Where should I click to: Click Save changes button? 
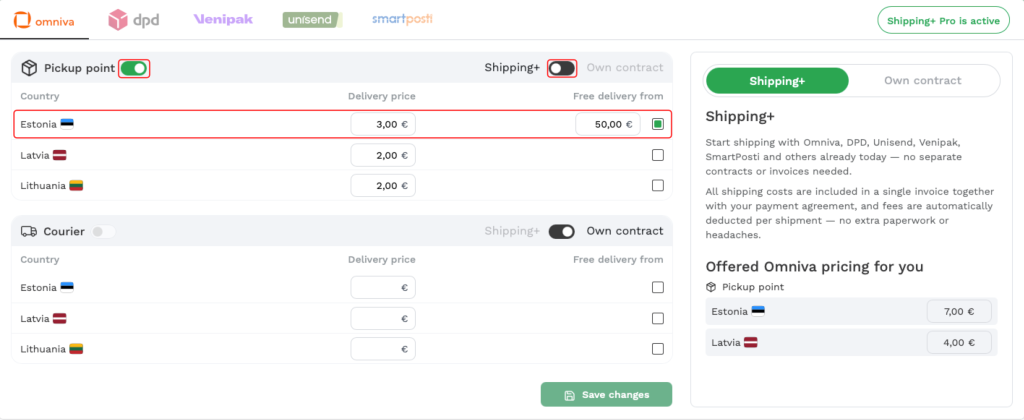[x=606, y=394]
